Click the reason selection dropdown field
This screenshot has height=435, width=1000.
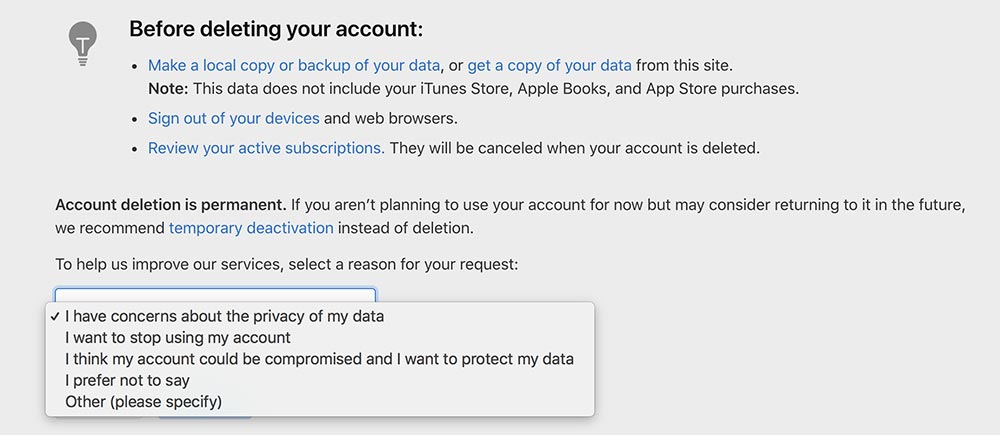click(x=216, y=295)
